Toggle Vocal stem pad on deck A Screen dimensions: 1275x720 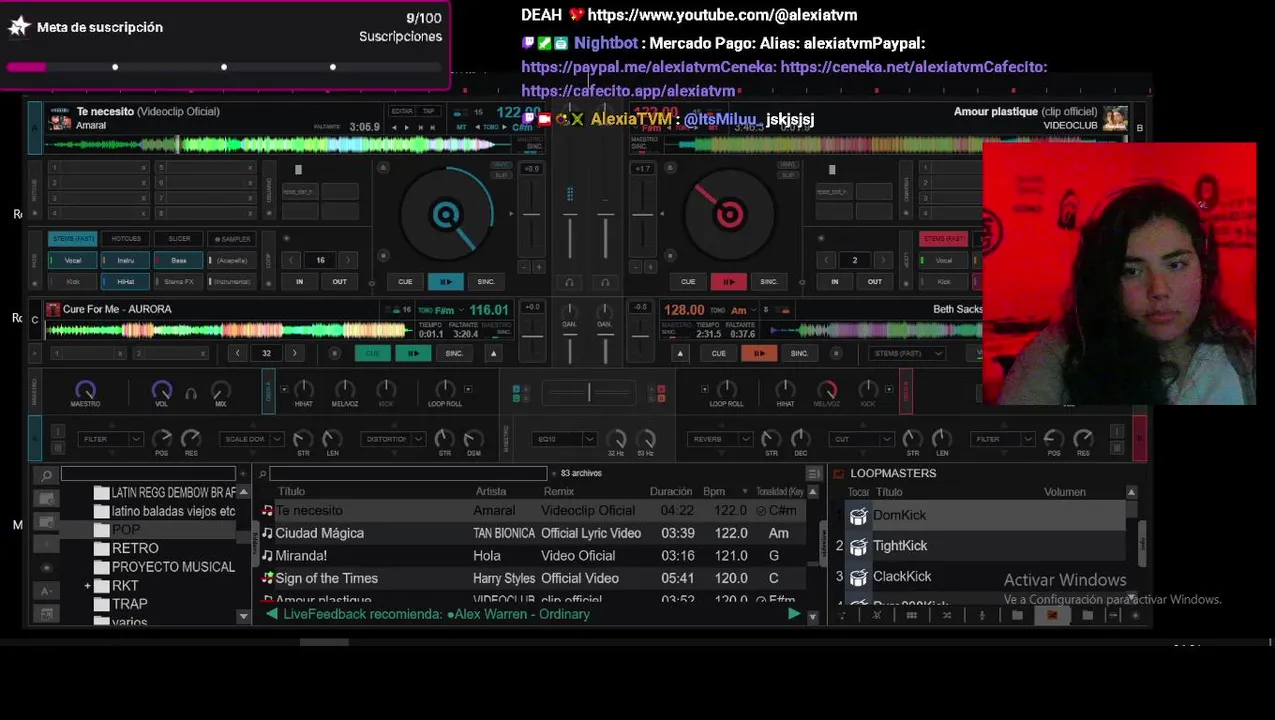(x=73, y=260)
